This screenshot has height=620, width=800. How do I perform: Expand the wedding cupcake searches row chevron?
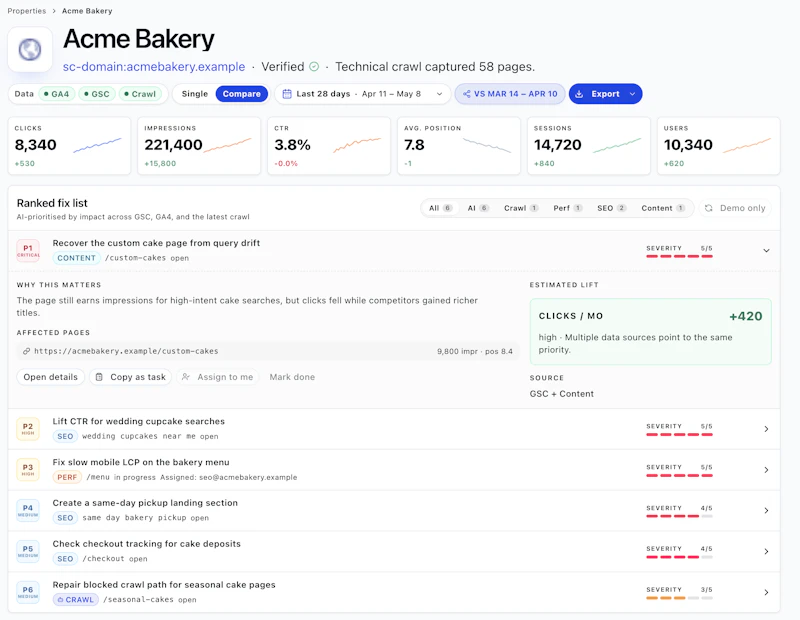click(x=766, y=429)
